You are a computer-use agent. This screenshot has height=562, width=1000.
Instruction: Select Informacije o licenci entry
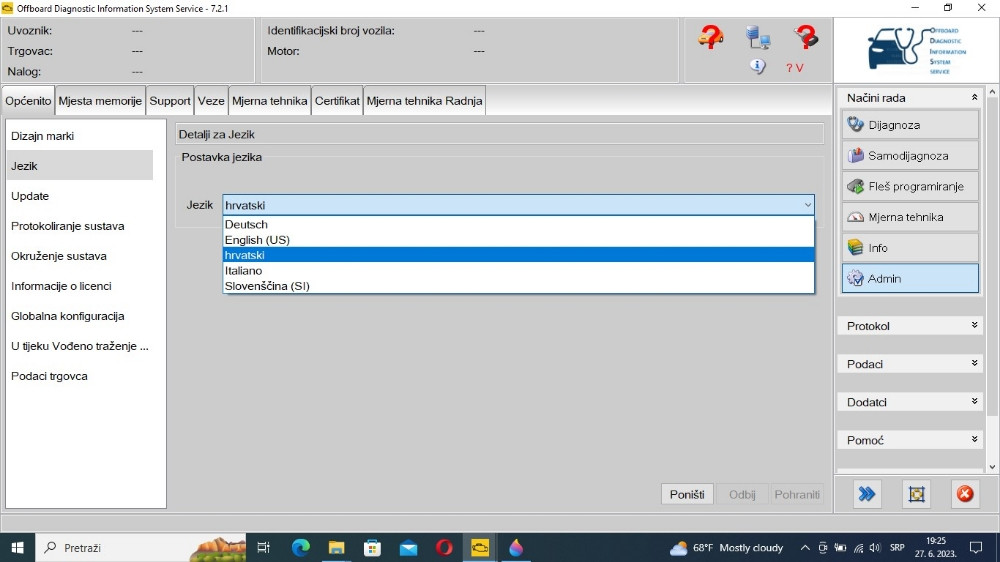pyautogui.click(x=80, y=286)
